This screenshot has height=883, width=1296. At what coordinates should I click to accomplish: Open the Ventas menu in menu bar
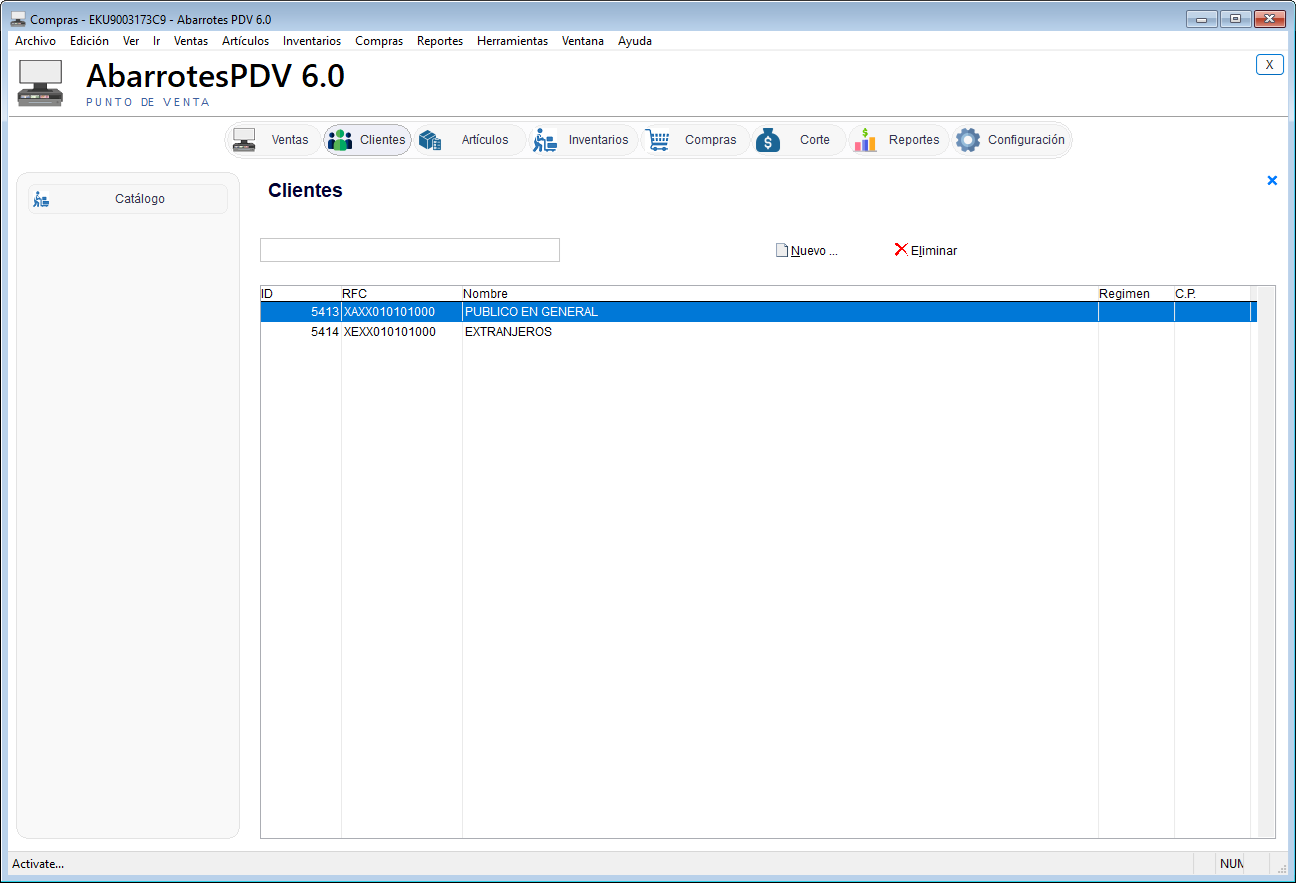click(191, 41)
